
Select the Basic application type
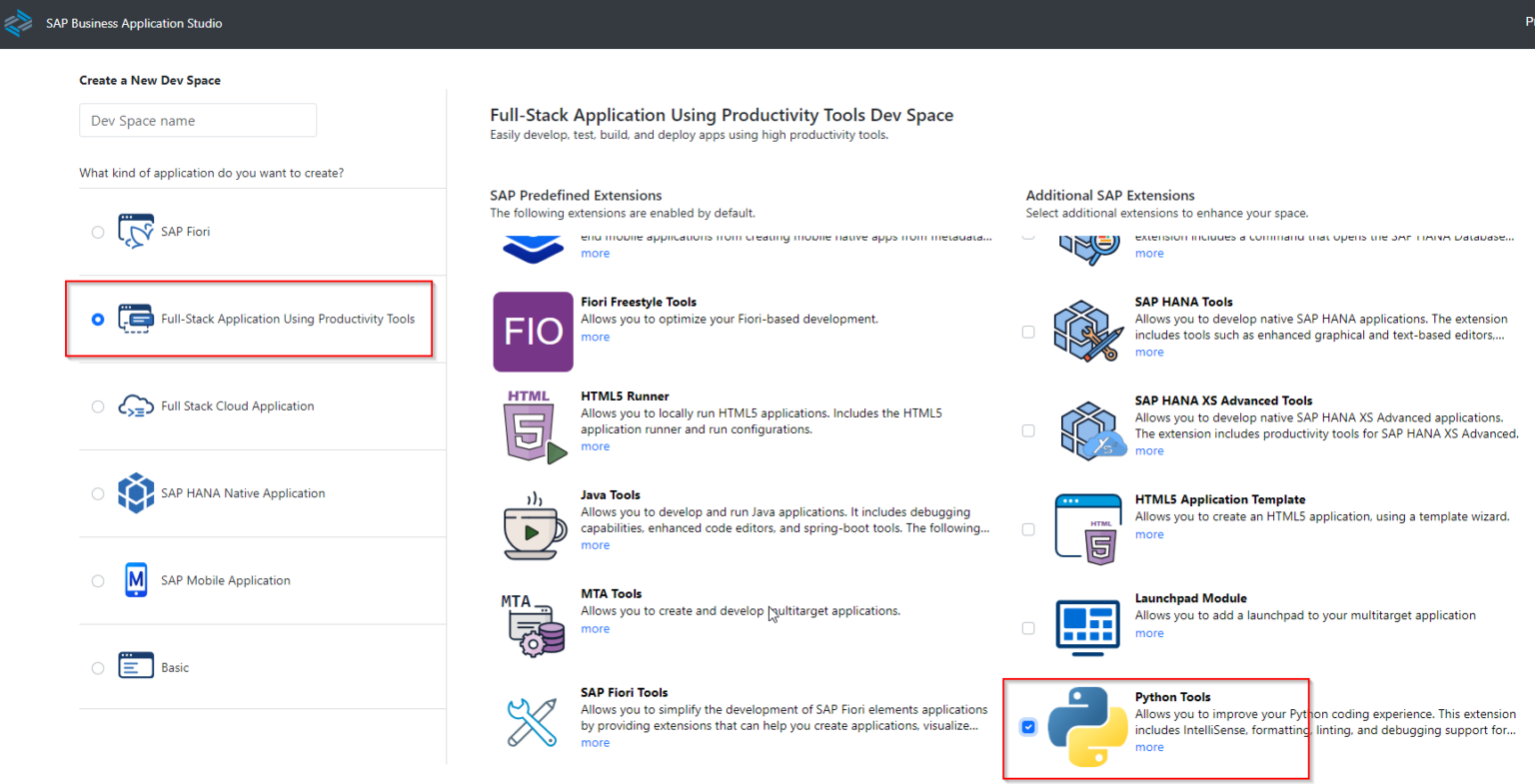click(98, 666)
